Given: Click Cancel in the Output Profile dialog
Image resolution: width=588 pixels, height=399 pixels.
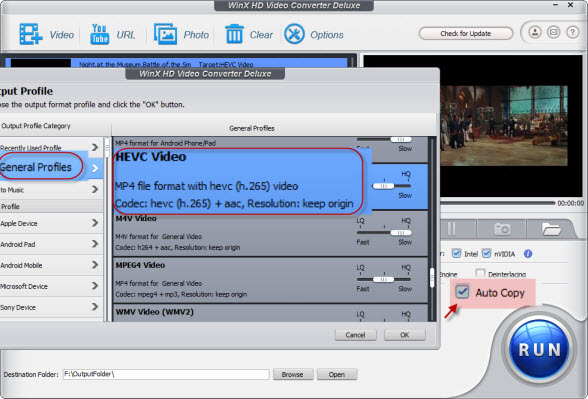Looking at the screenshot, I should [x=355, y=335].
